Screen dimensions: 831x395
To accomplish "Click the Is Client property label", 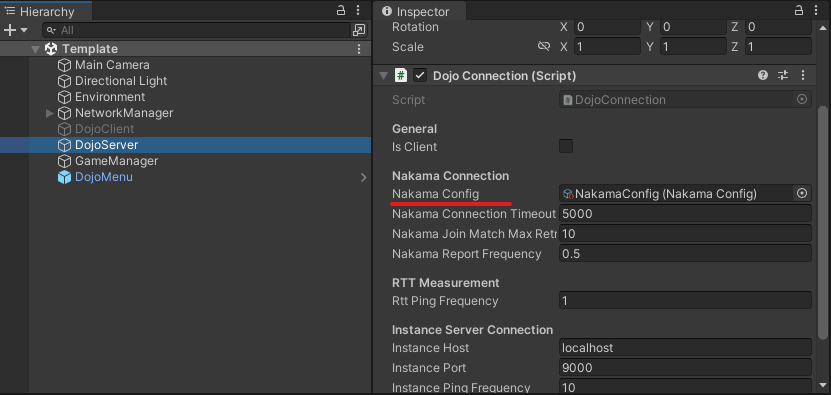I will [414, 147].
